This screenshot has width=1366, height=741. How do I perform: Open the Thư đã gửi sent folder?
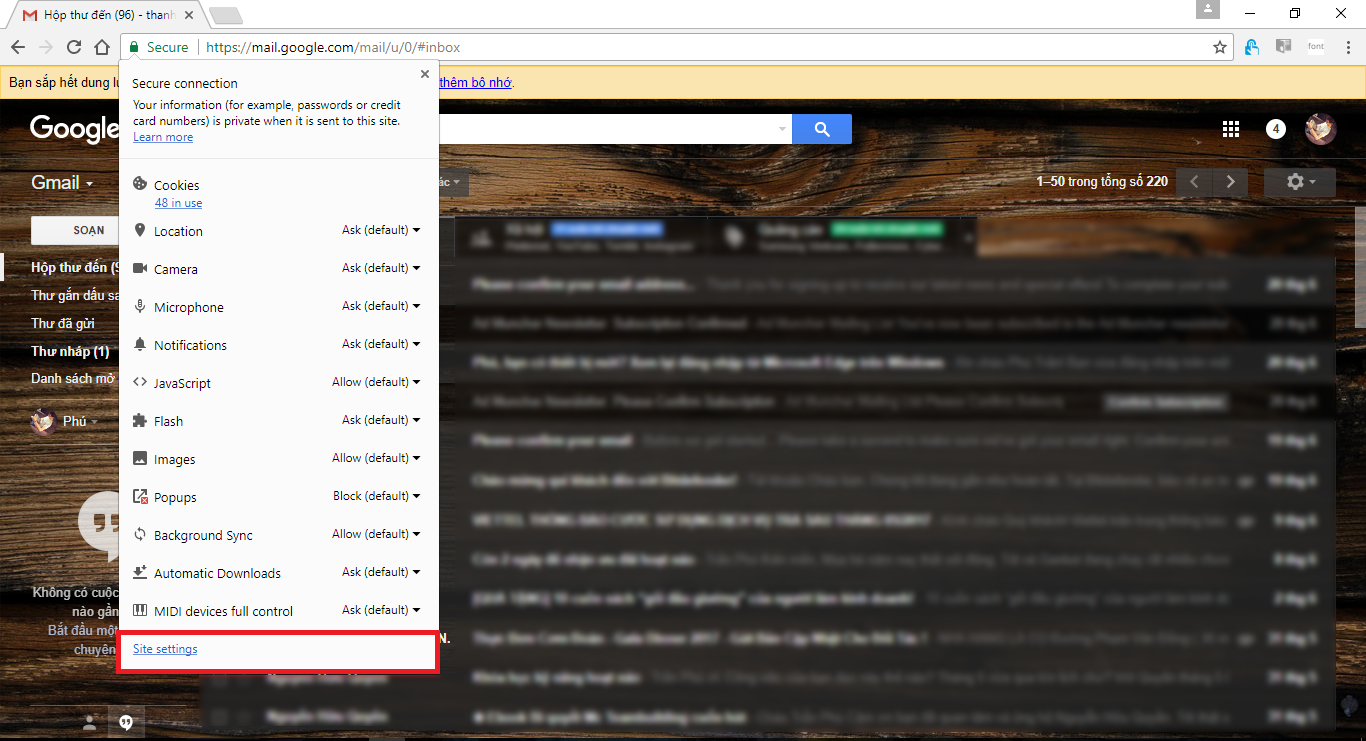(63, 324)
